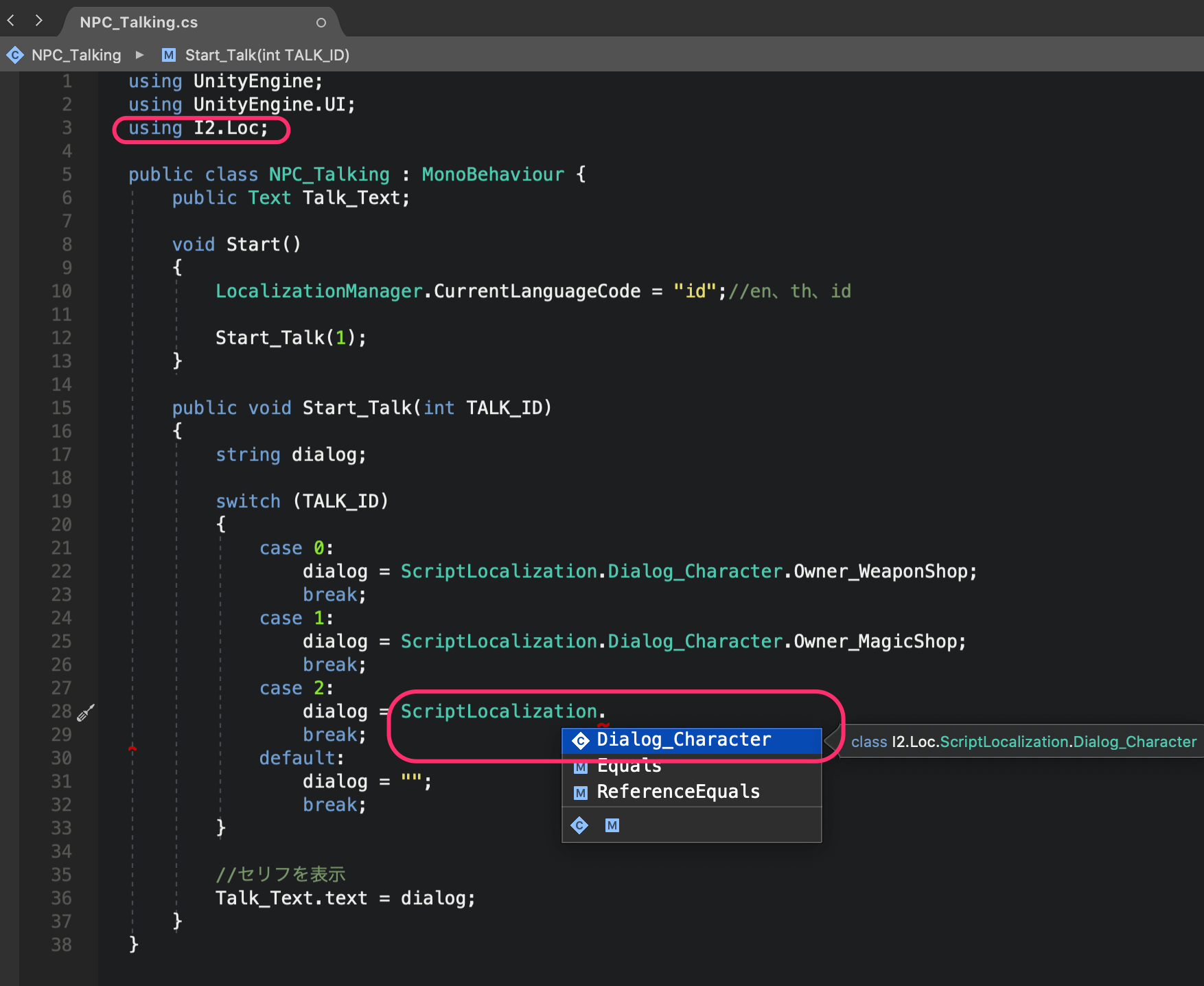Choose the Equals completion suggestion
The height and width of the screenshot is (986, 1204).
pos(629,766)
